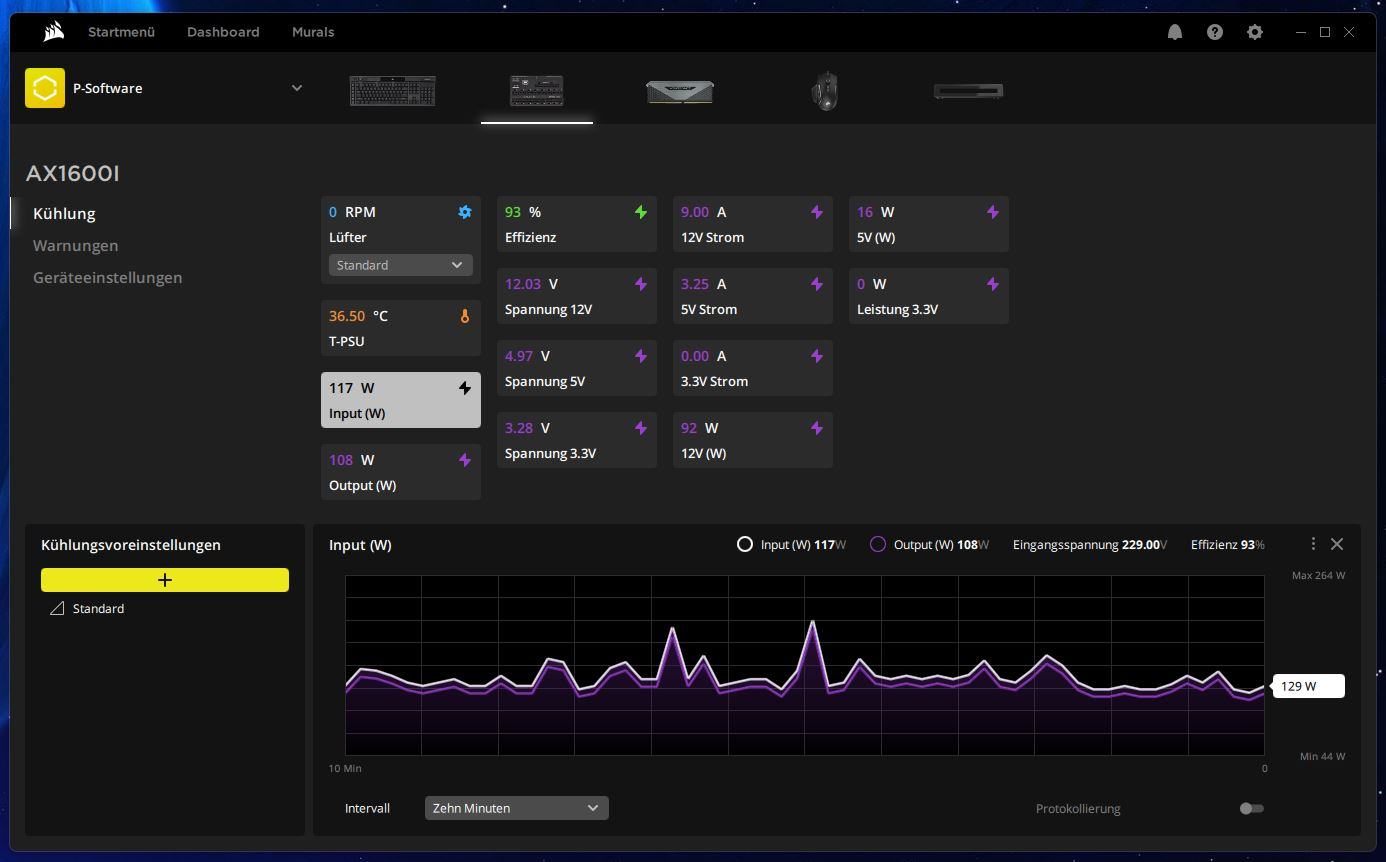Click the Input (W) heading above the graph

(x=360, y=545)
